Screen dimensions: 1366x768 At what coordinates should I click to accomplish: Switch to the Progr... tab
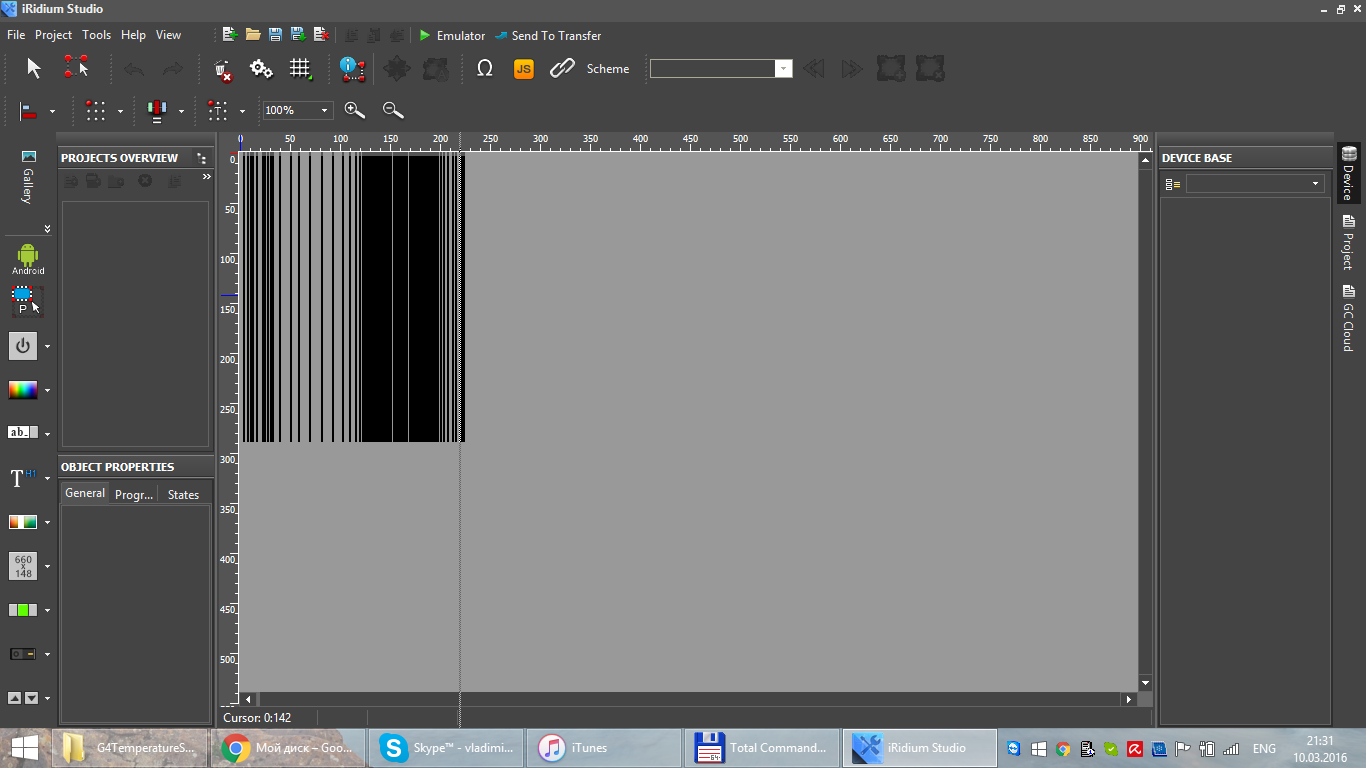(134, 494)
